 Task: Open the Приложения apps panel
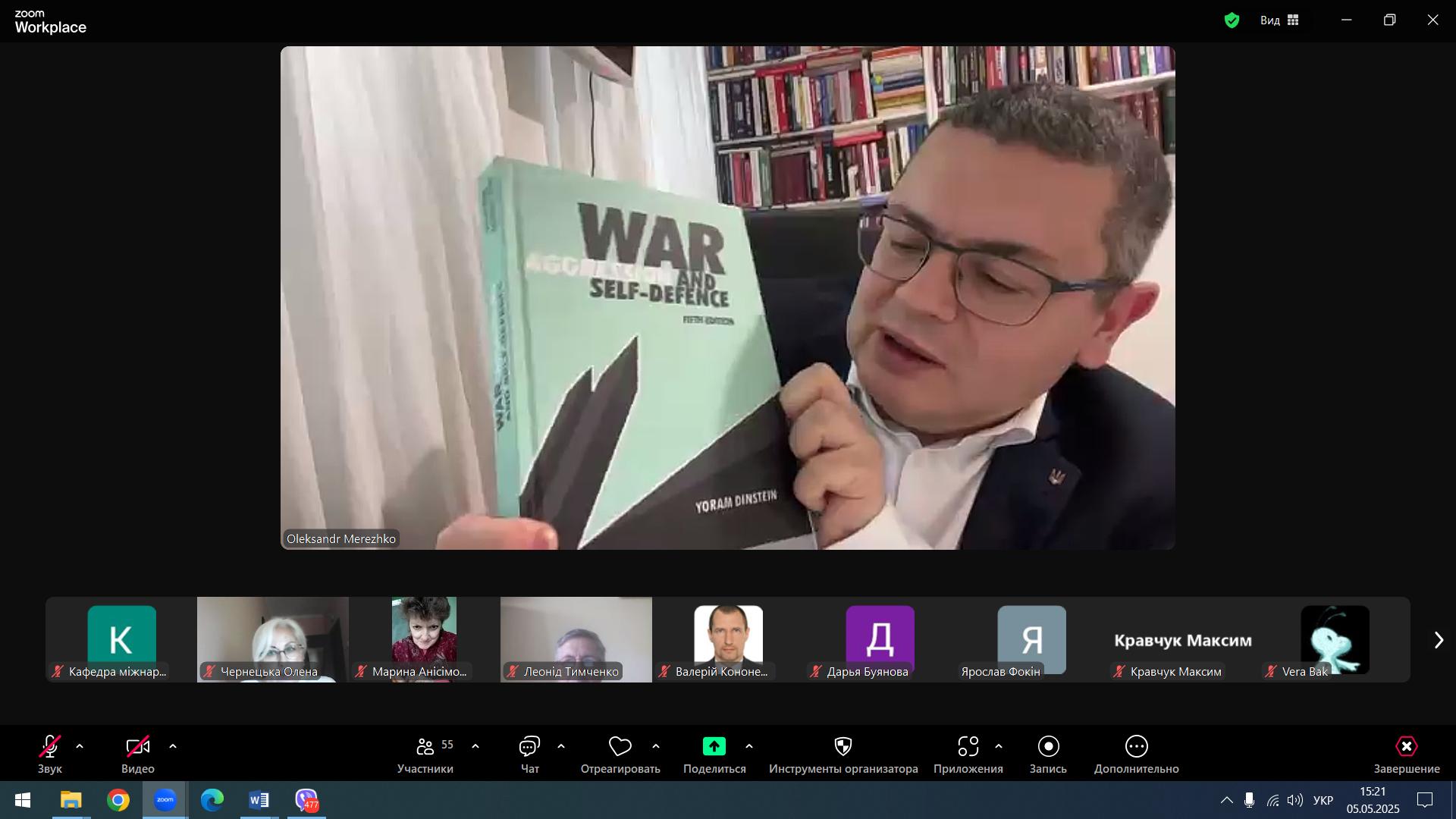coord(968,755)
